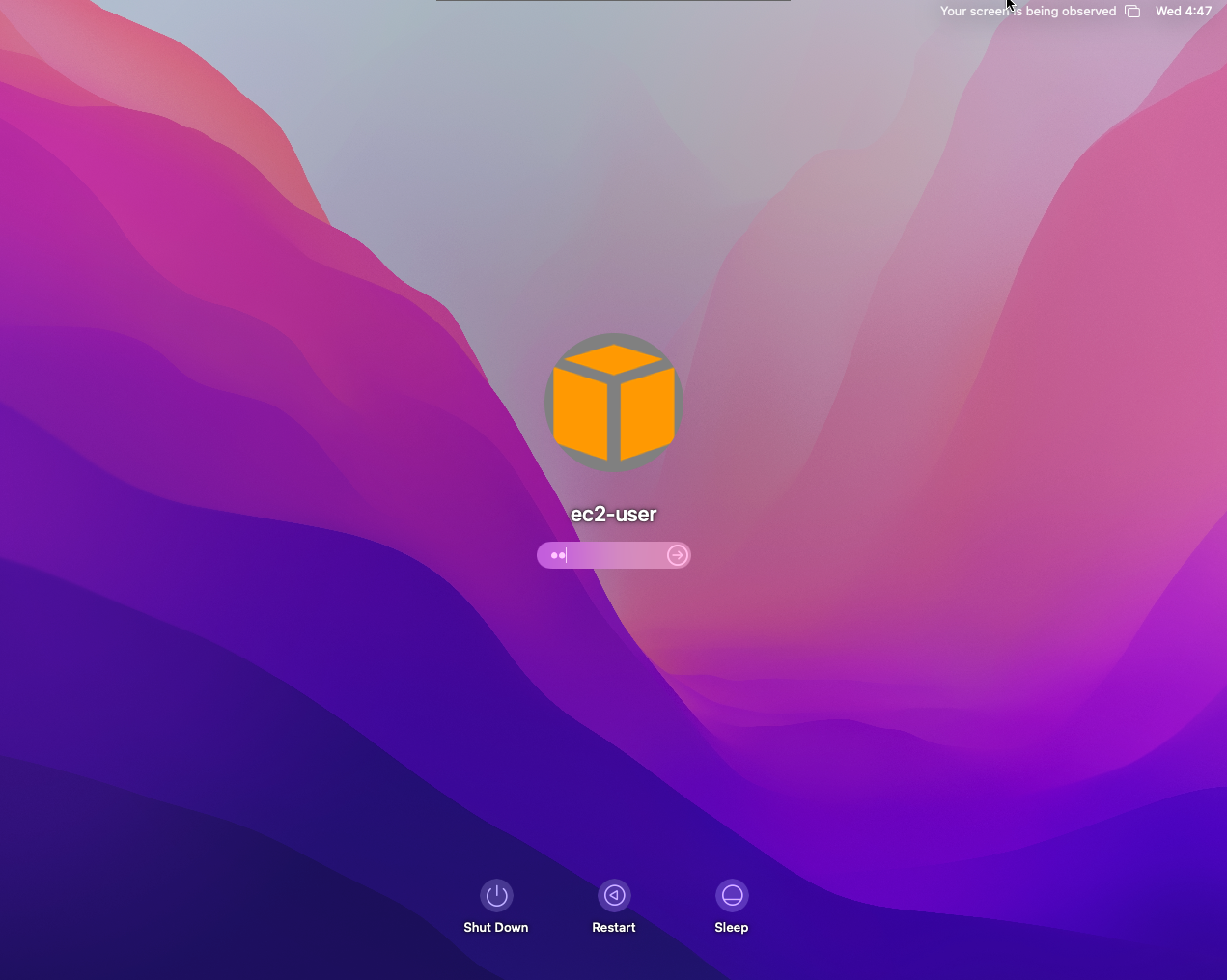This screenshot has height=980, width=1227.
Task: Submit password with the arrow button
Action: [x=678, y=555]
